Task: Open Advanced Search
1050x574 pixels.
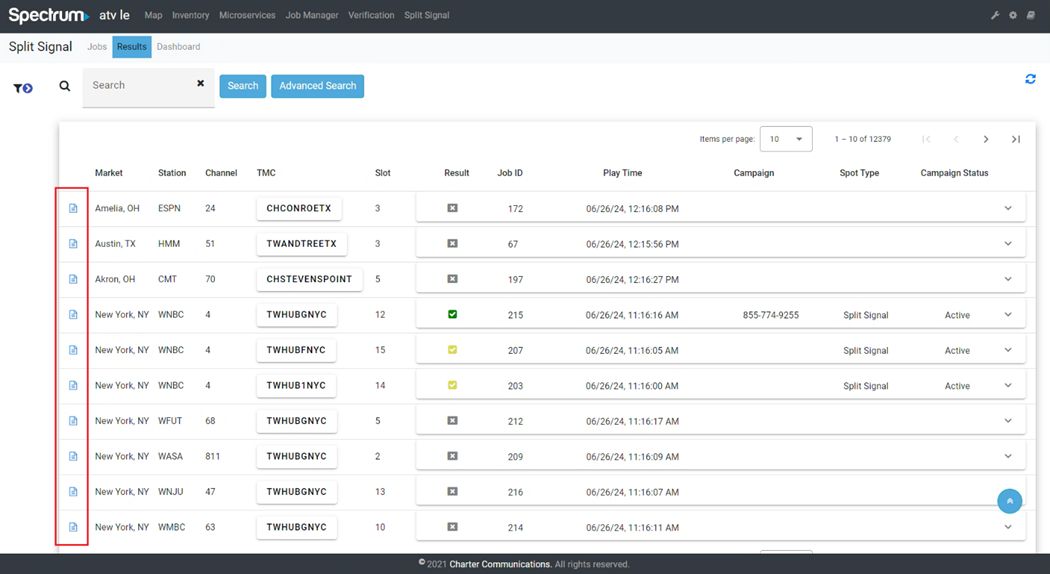Action: [x=317, y=86]
